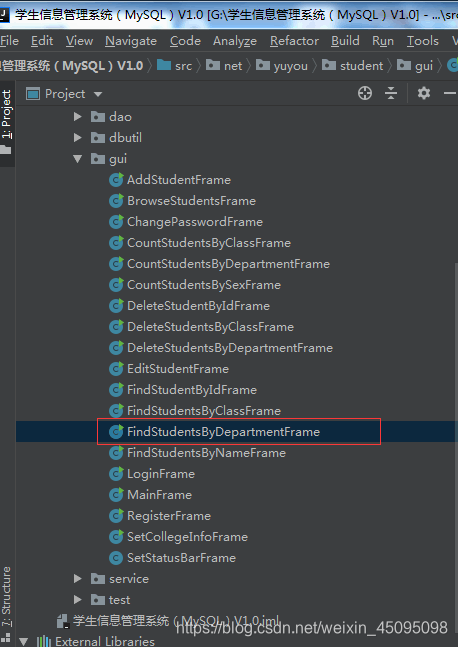
Task: Select DeleteStudentsByClassFrame in tree
Action: 210,327
